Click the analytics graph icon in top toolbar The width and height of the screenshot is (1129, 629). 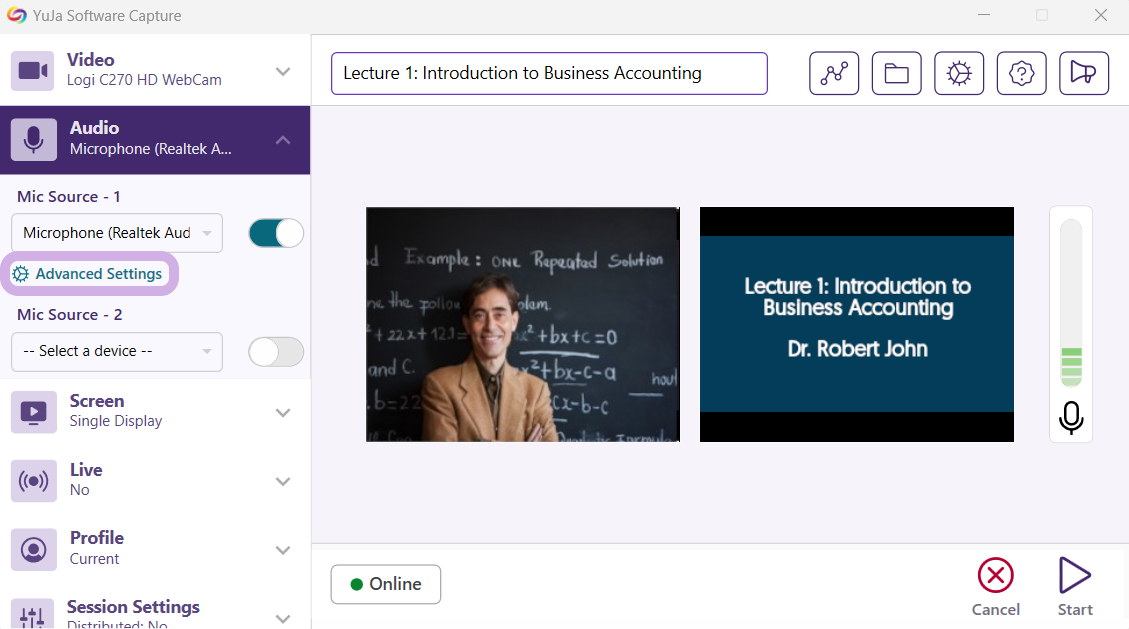[834, 74]
